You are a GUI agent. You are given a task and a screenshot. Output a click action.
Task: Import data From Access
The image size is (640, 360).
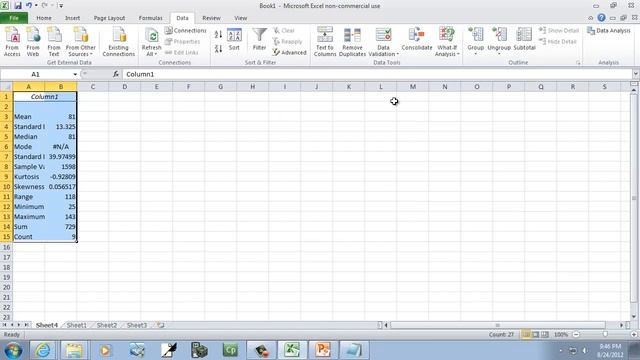pos(12,42)
